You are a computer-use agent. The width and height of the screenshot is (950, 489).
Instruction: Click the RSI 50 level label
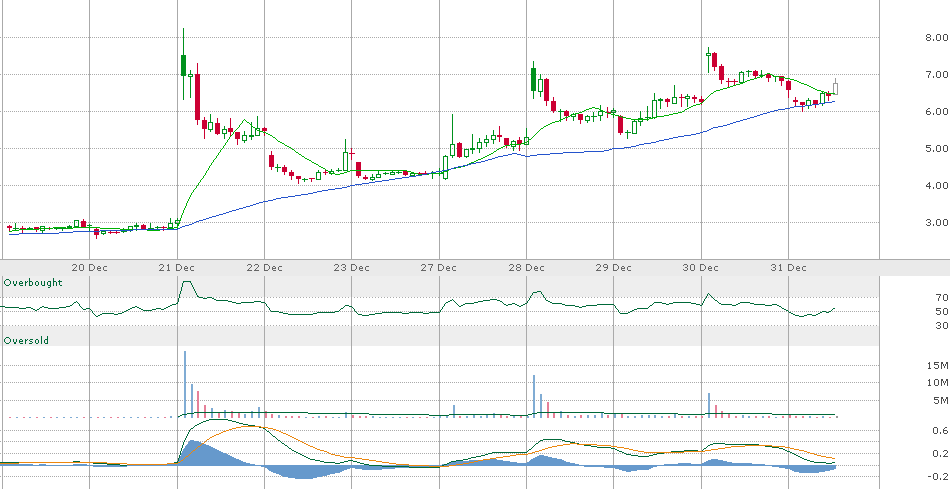pyautogui.click(x=942, y=311)
